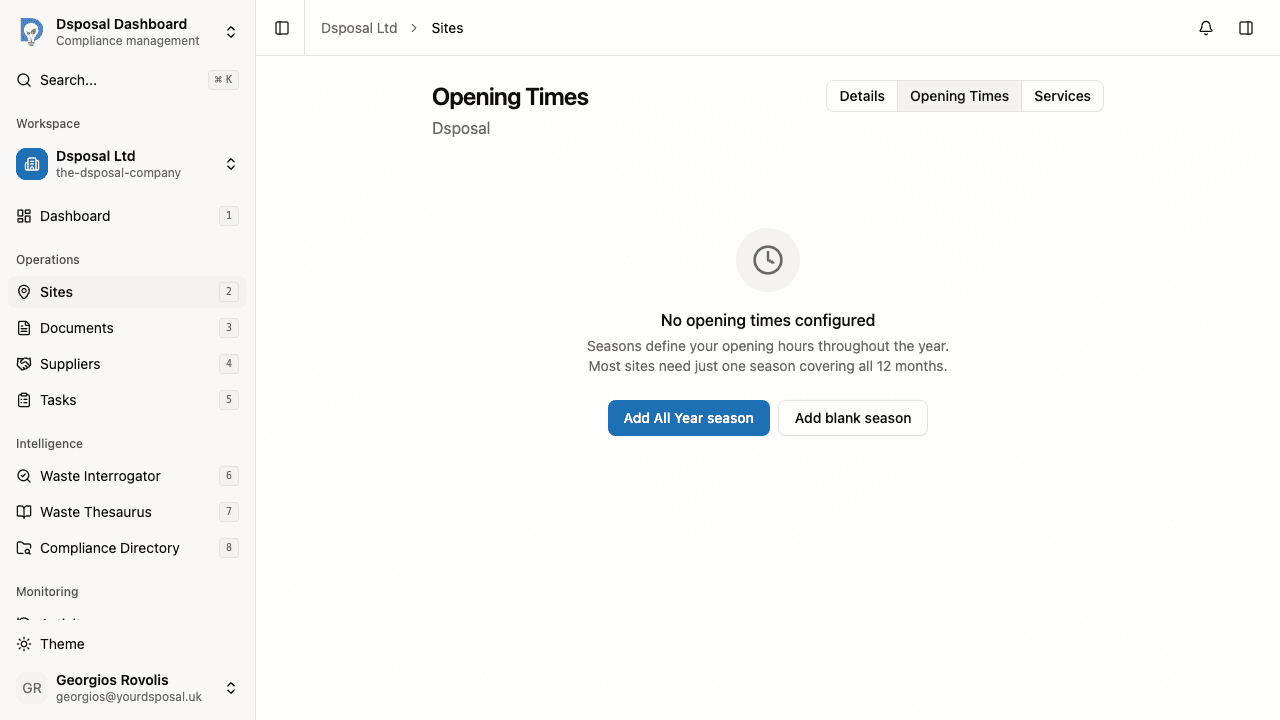Screen dimensions: 1280x720
Task: Select the Compliance Directory icon
Action: pos(23,547)
